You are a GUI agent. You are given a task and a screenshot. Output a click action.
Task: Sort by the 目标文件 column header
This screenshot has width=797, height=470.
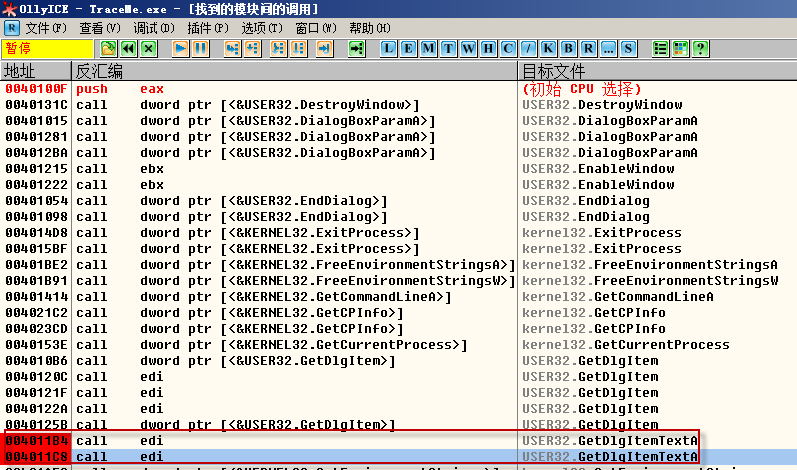pyautogui.click(x=658, y=71)
